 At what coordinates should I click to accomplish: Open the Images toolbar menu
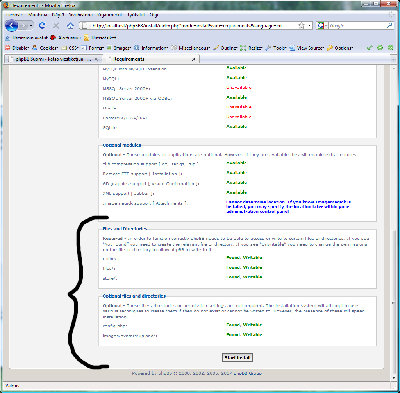(x=119, y=48)
